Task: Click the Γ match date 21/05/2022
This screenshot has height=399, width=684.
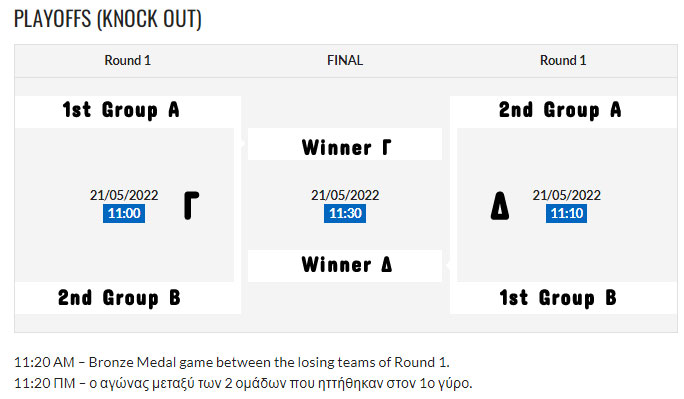Action: tap(124, 195)
